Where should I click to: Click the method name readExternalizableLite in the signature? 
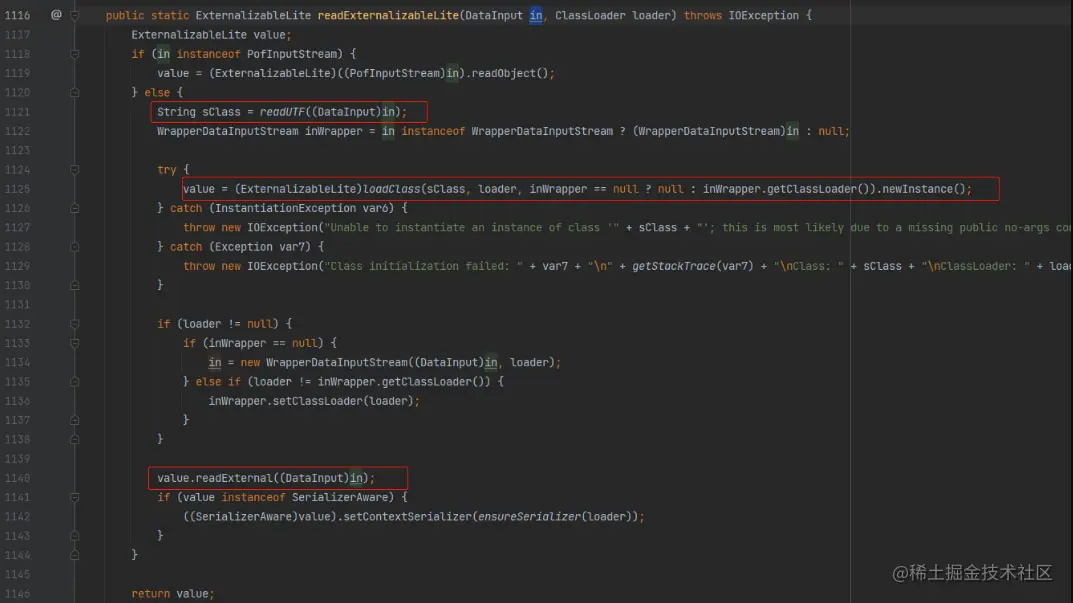[388, 15]
